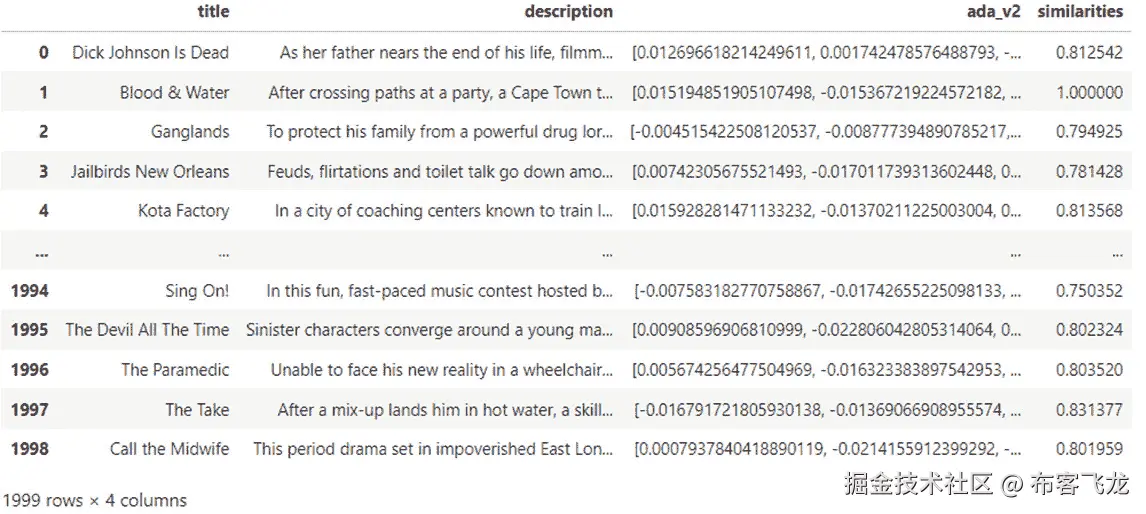Select row index 0
This screenshot has width=1146, height=514.
tap(43, 52)
